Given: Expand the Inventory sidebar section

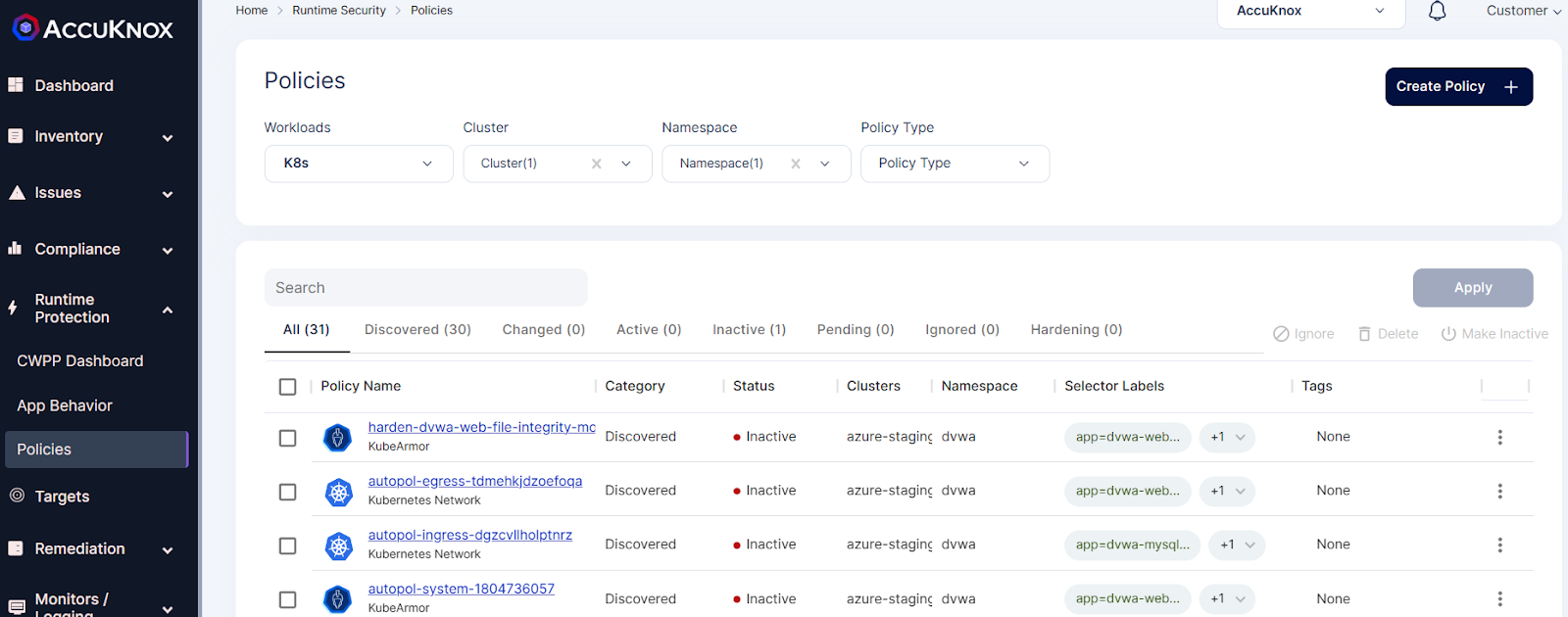Looking at the screenshot, I should [x=168, y=138].
